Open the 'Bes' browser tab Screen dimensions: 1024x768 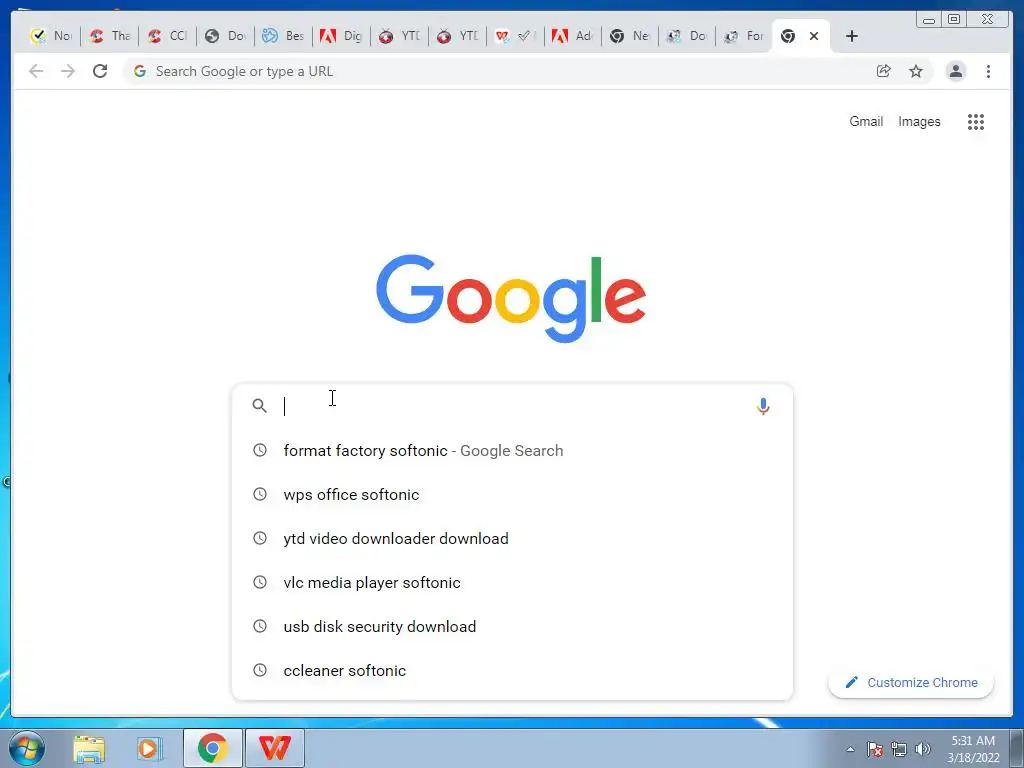point(283,36)
